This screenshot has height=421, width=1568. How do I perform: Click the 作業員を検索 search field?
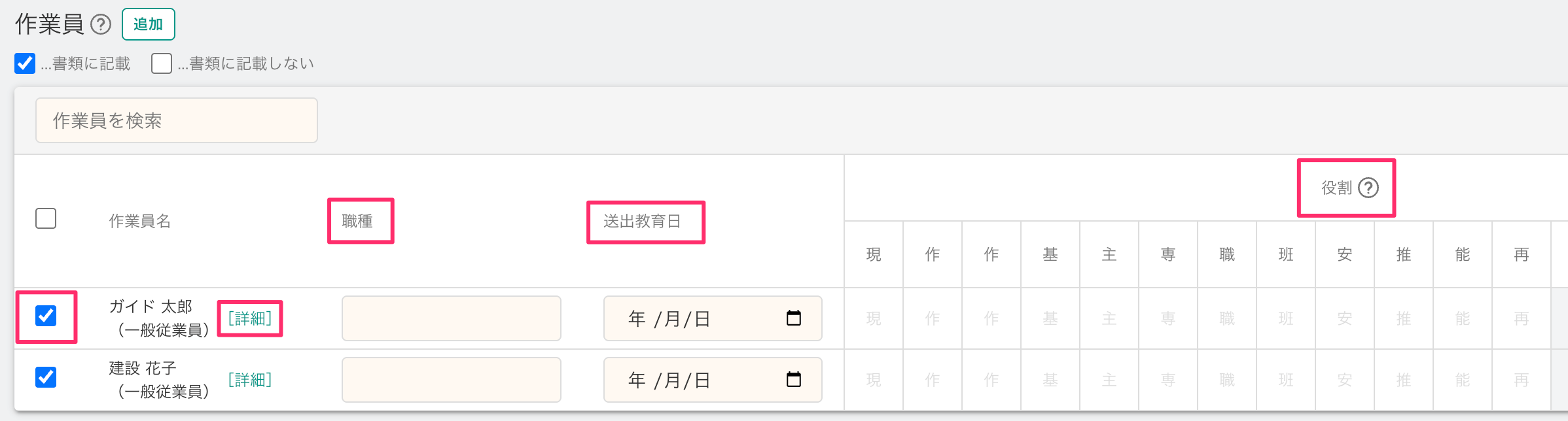pyautogui.click(x=177, y=120)
